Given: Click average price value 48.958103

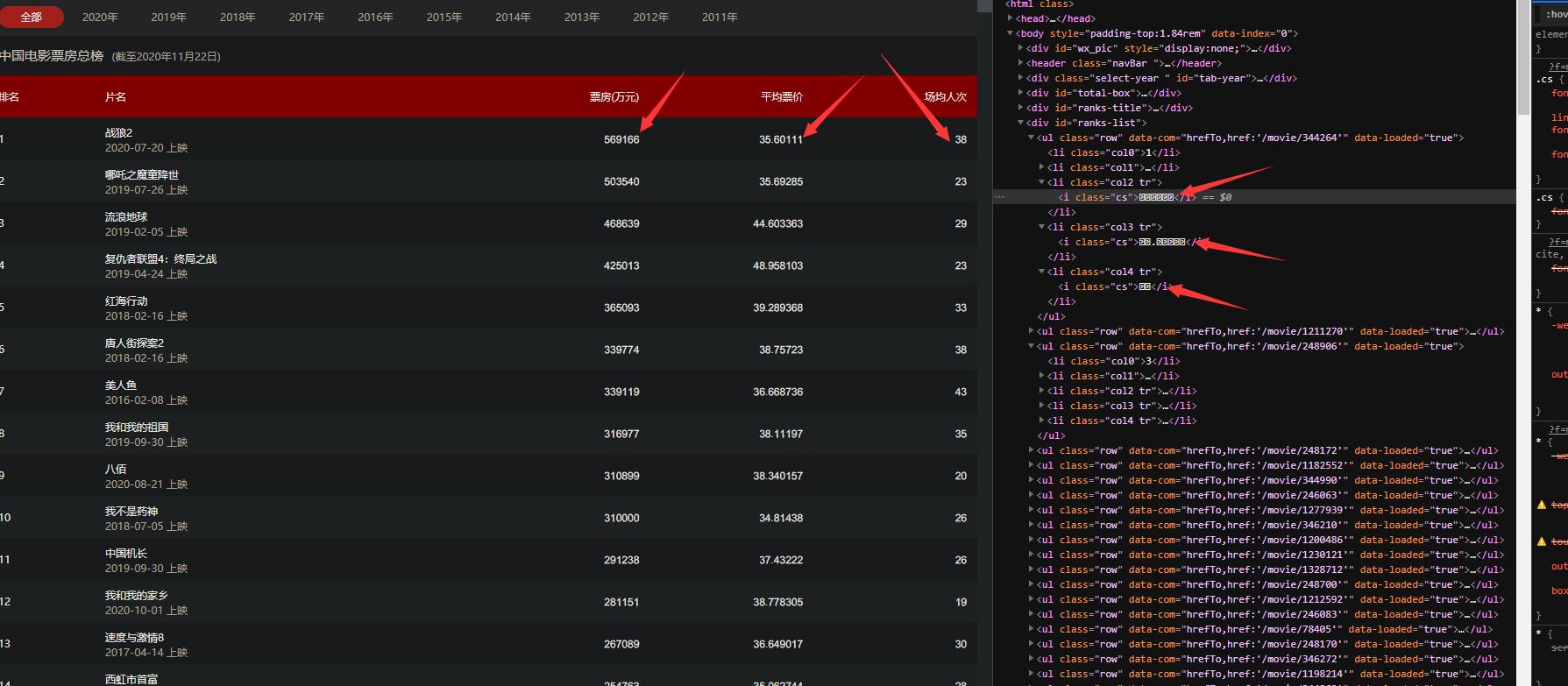Looking at the screenshot, I should (x=778, y=265).
